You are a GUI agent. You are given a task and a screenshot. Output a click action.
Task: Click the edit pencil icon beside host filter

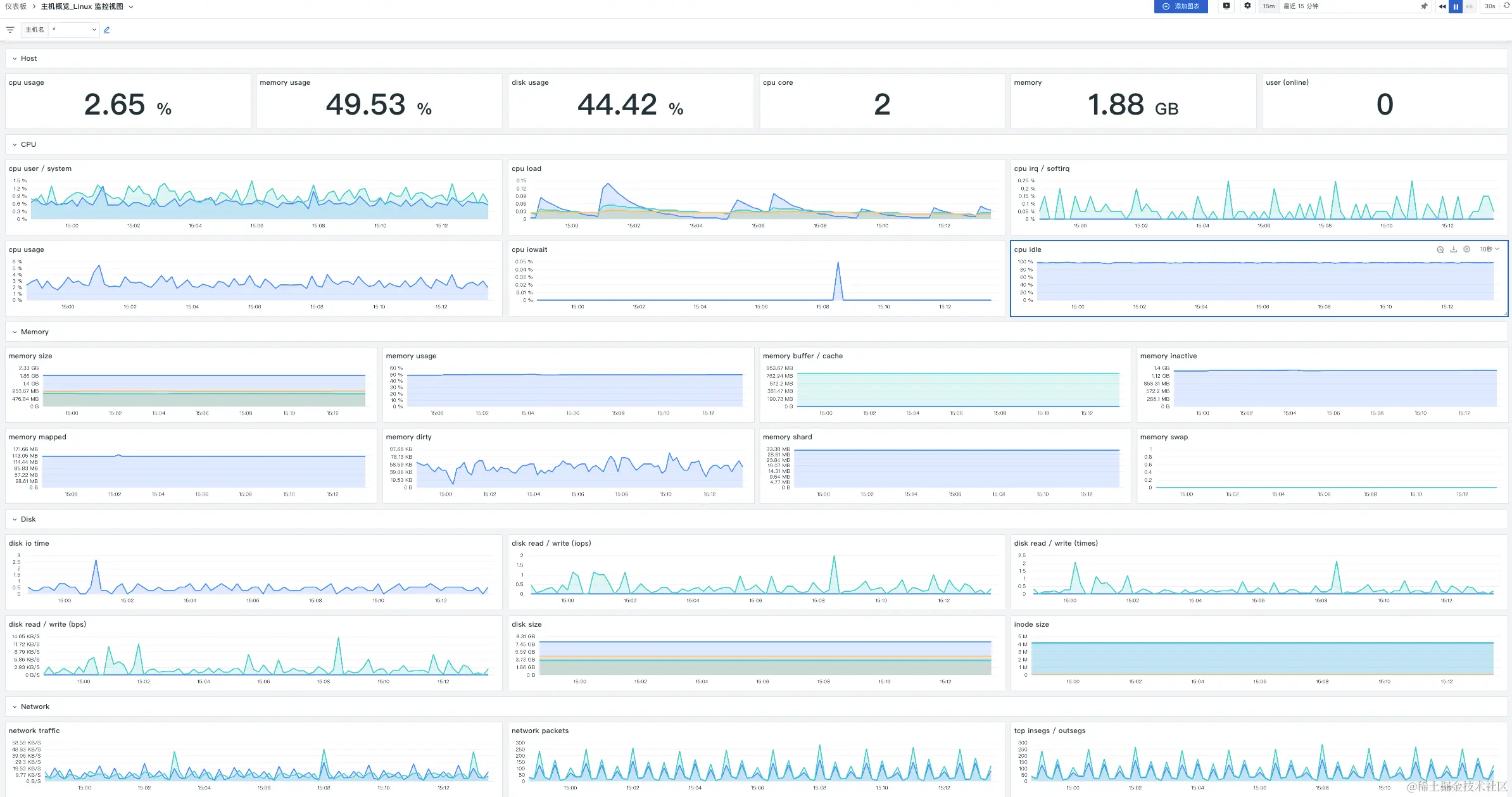107,30
